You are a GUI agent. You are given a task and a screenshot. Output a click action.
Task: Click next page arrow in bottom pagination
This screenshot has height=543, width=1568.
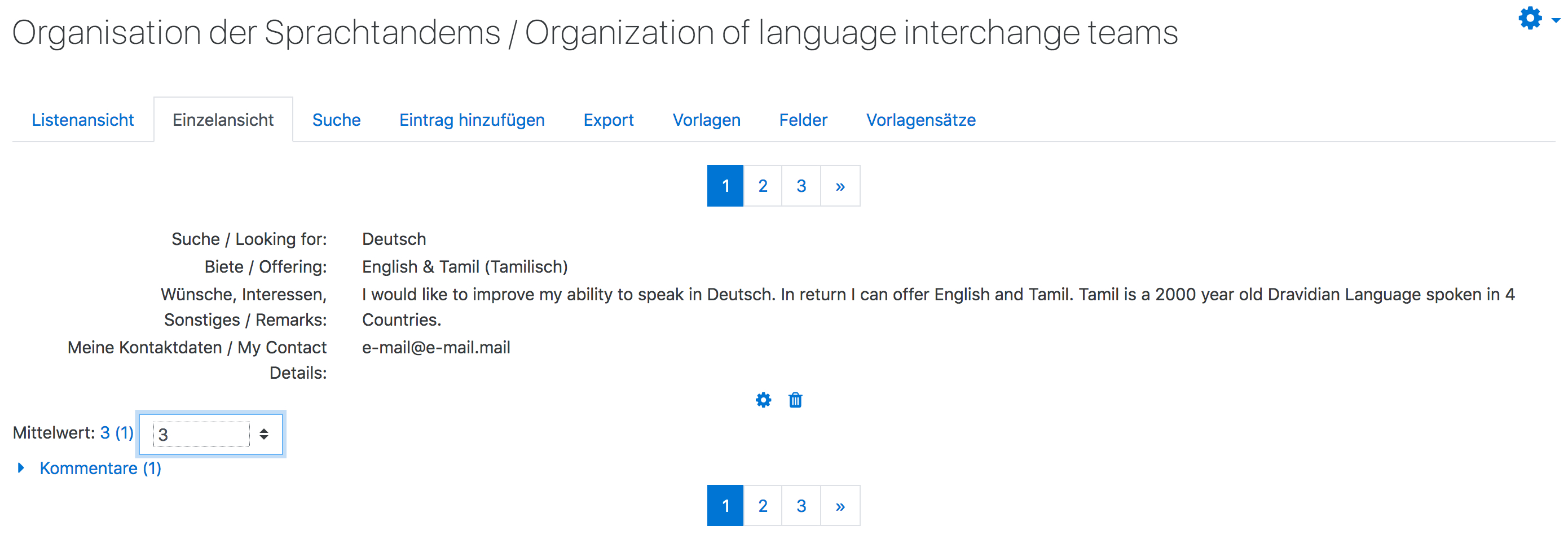[840, 506]
